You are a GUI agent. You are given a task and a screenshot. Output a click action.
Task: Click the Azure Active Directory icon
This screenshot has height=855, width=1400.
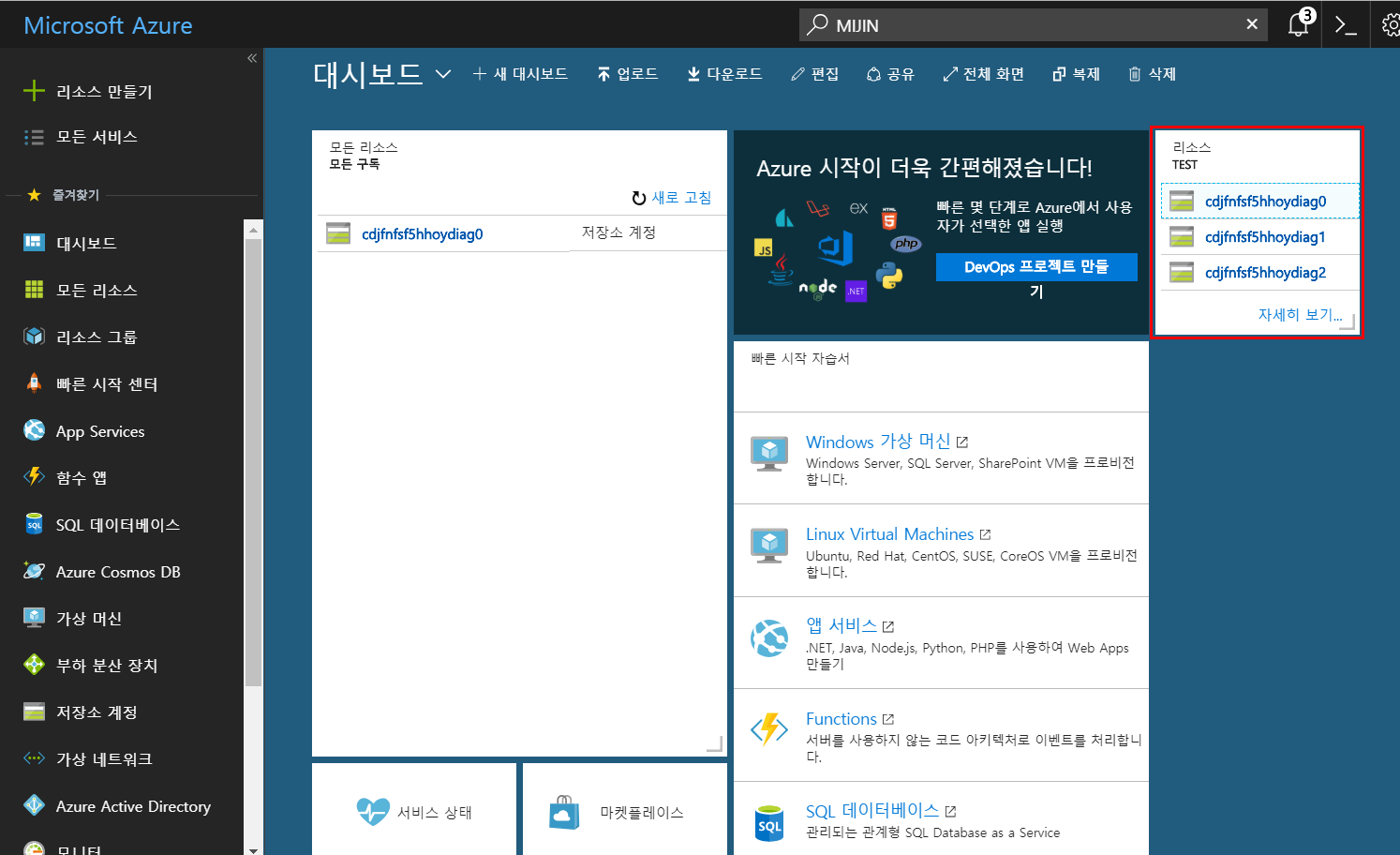[x=34, y=805]
